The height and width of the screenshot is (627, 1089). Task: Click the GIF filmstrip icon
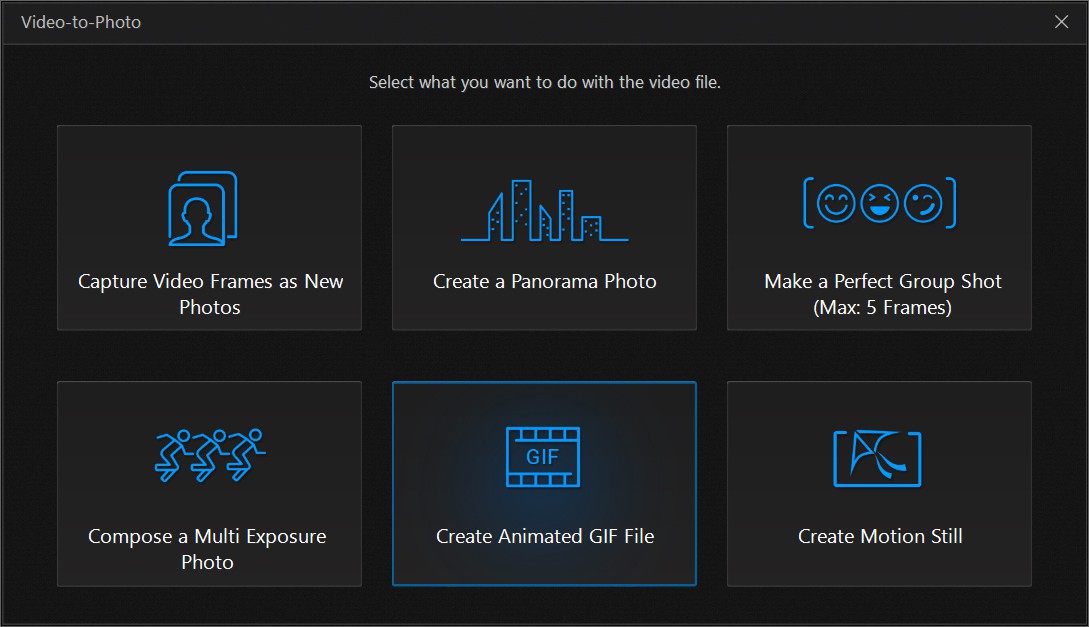tap(542, 457)
